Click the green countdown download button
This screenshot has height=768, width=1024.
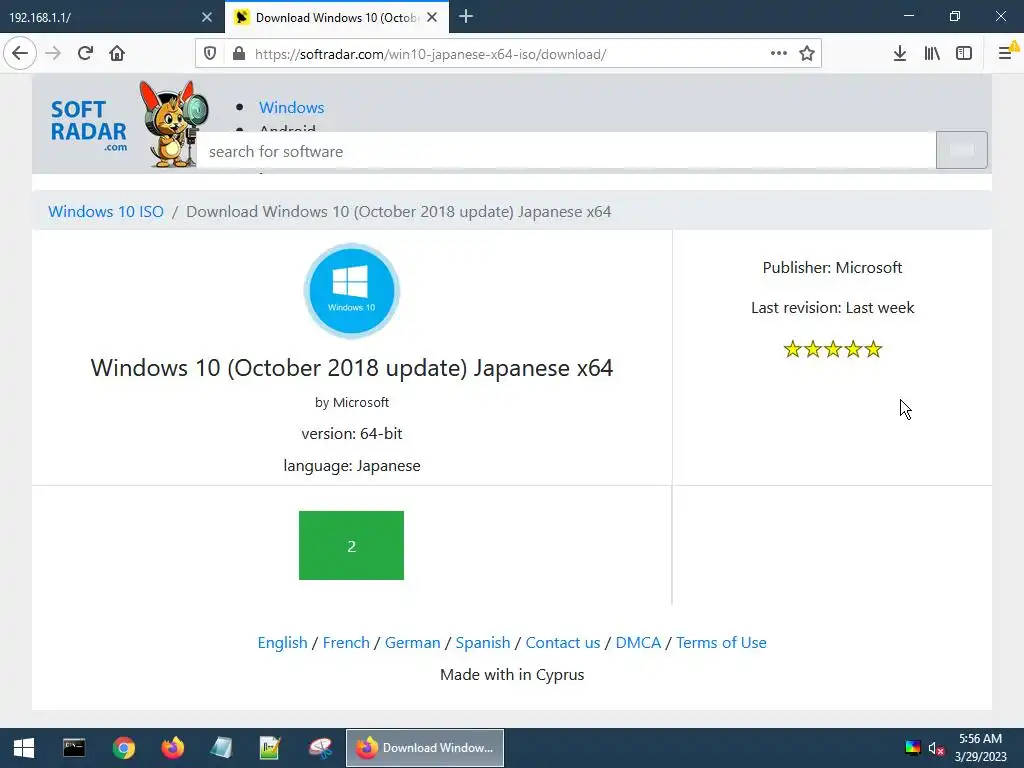click(x=351, y=545)
